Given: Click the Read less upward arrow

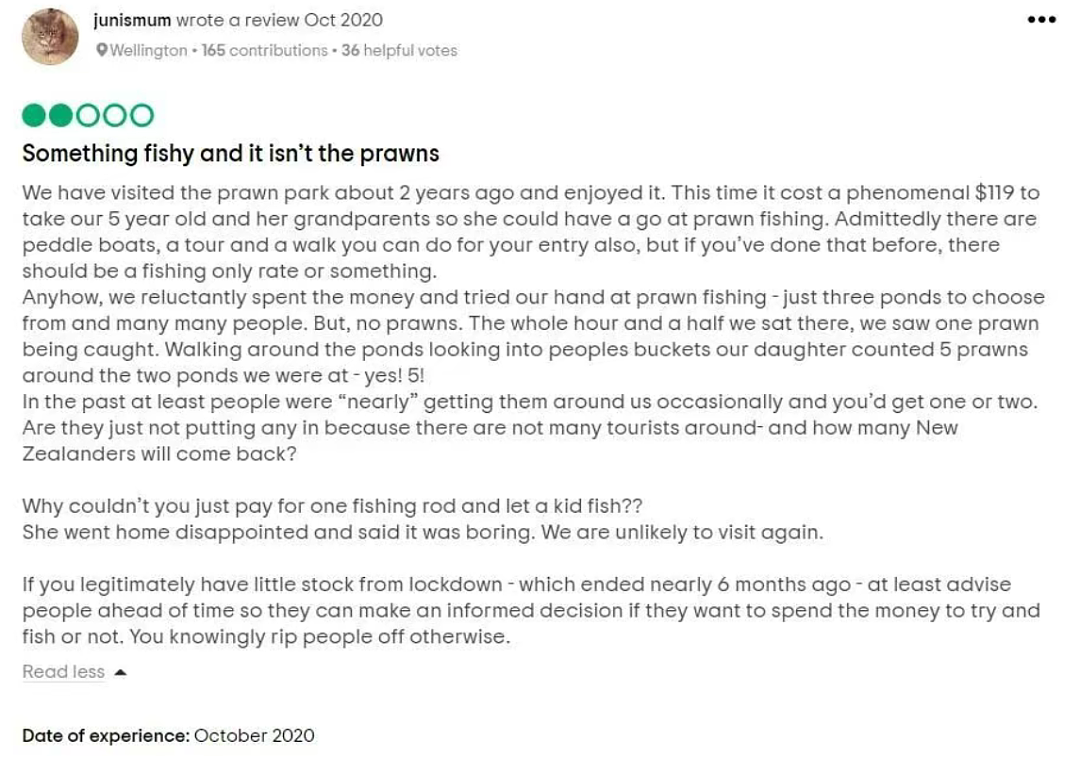Looking at the screenshot, I should (121, 672).
